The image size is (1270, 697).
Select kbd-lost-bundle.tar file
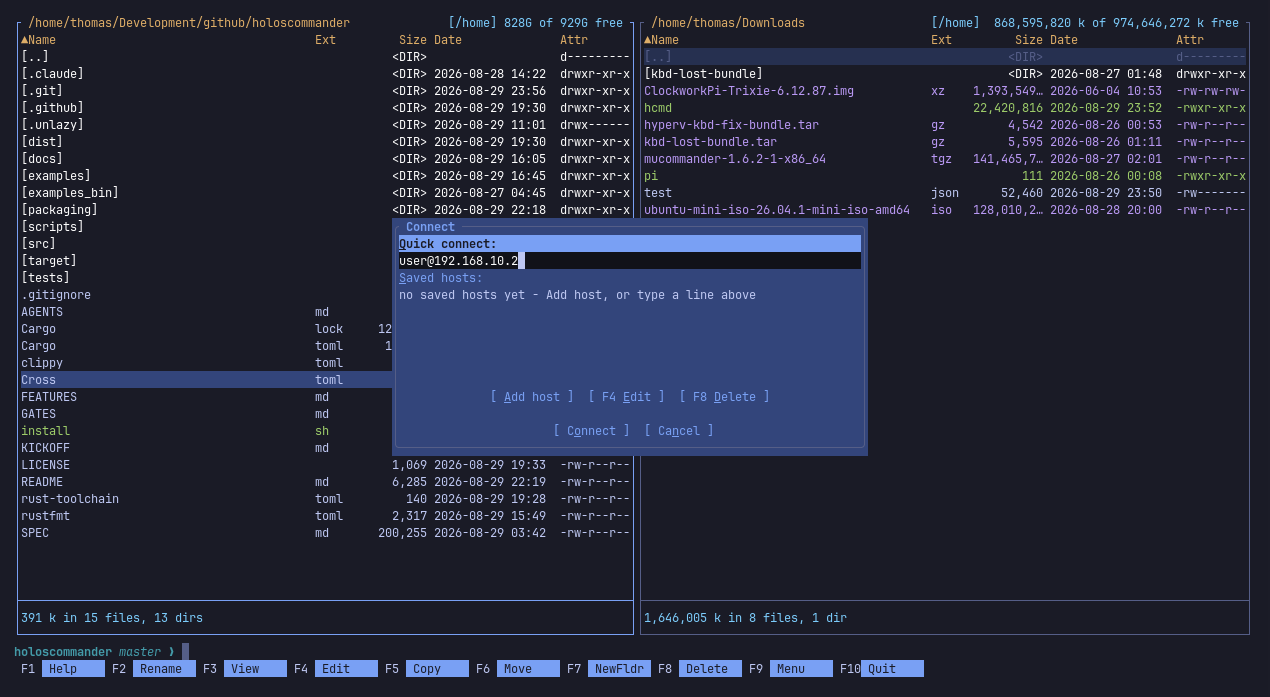(945, 142)
